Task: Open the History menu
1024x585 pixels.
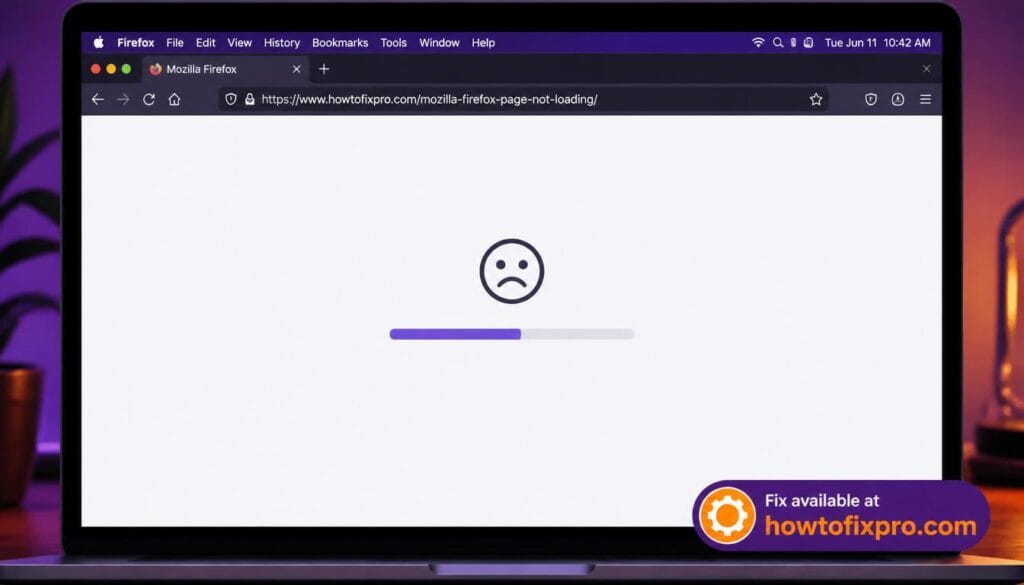Action: click(281, 42)
